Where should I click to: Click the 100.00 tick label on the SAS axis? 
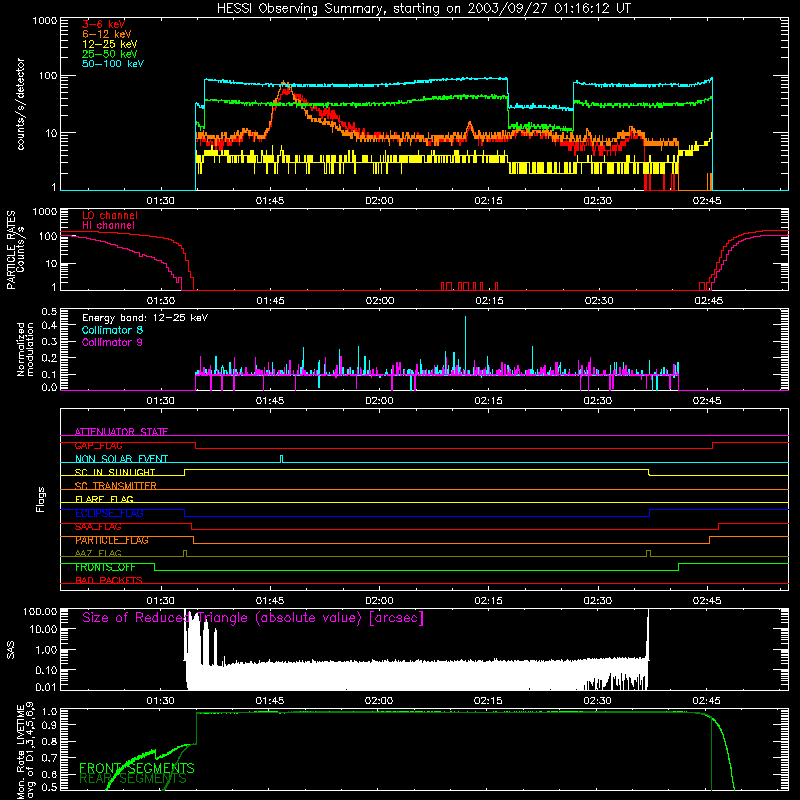tap(40, 611)
